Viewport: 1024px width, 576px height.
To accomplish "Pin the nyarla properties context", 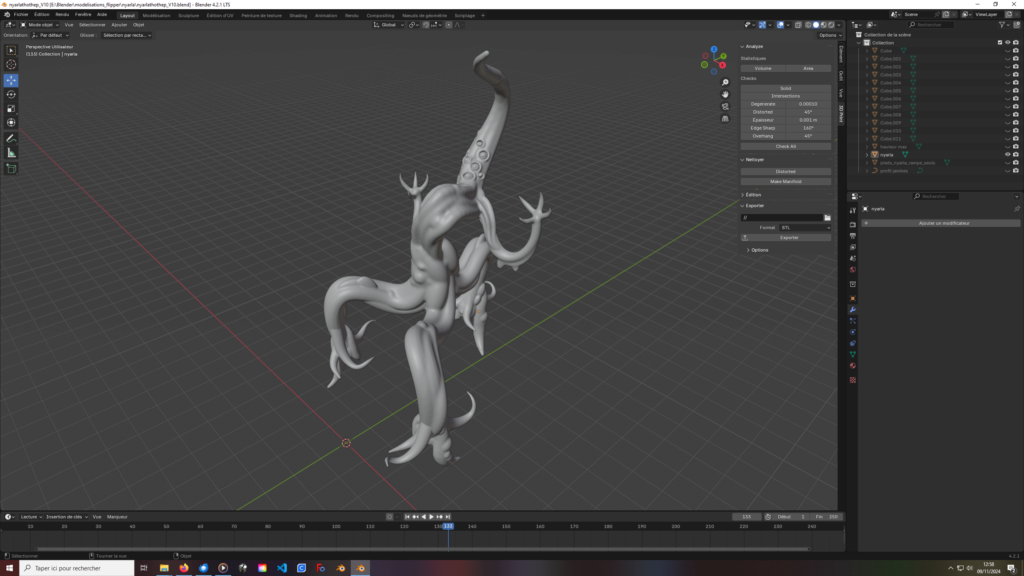I will [x=1017, y=209].
